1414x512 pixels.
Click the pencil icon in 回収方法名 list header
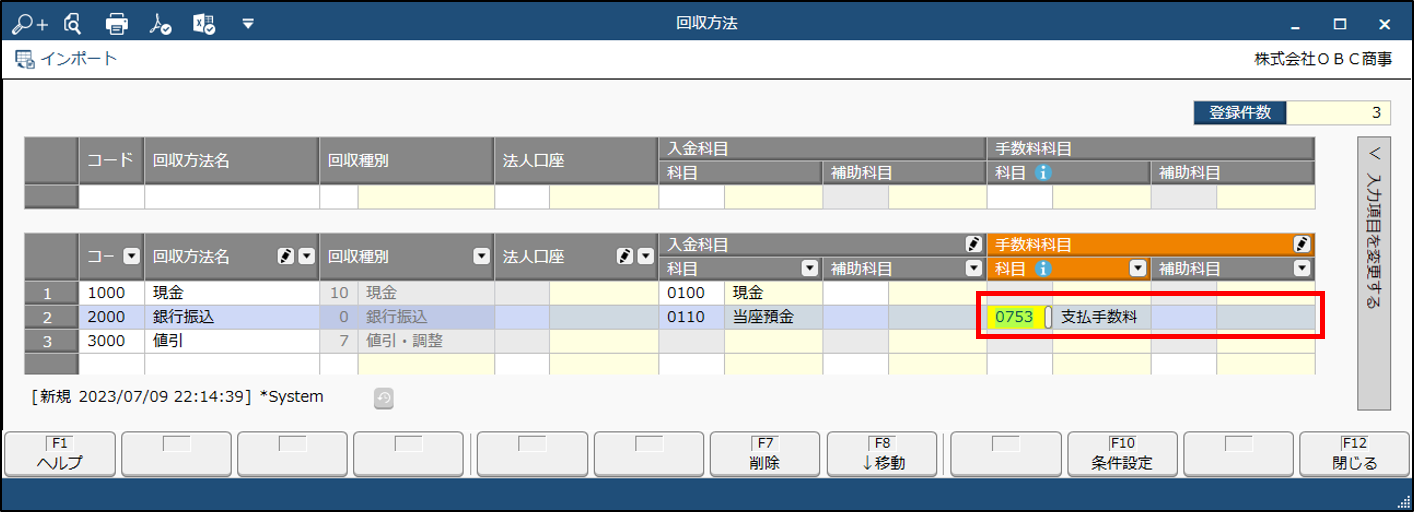tap(285, 257)
